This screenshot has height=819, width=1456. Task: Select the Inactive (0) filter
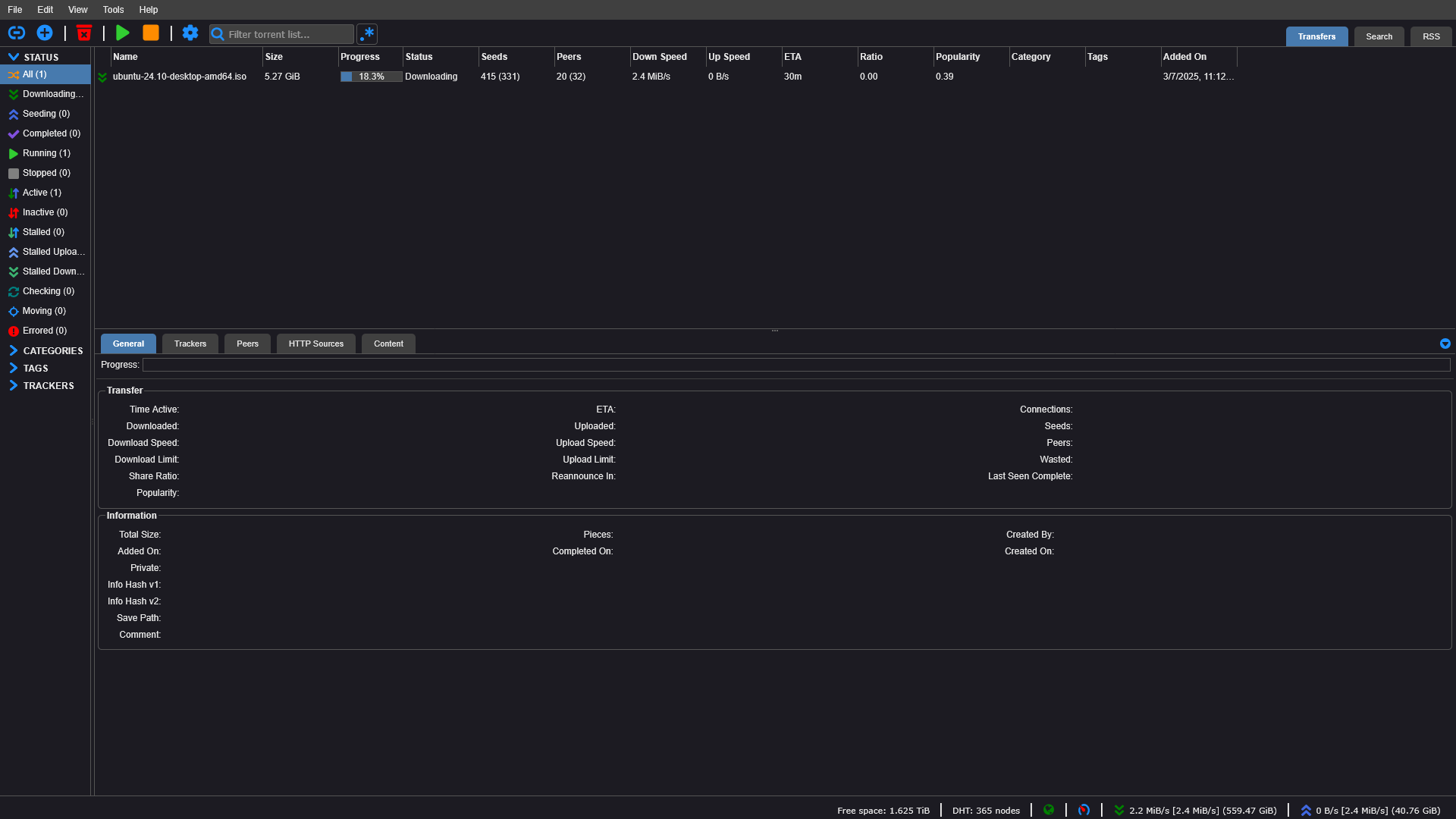[45, 212]
